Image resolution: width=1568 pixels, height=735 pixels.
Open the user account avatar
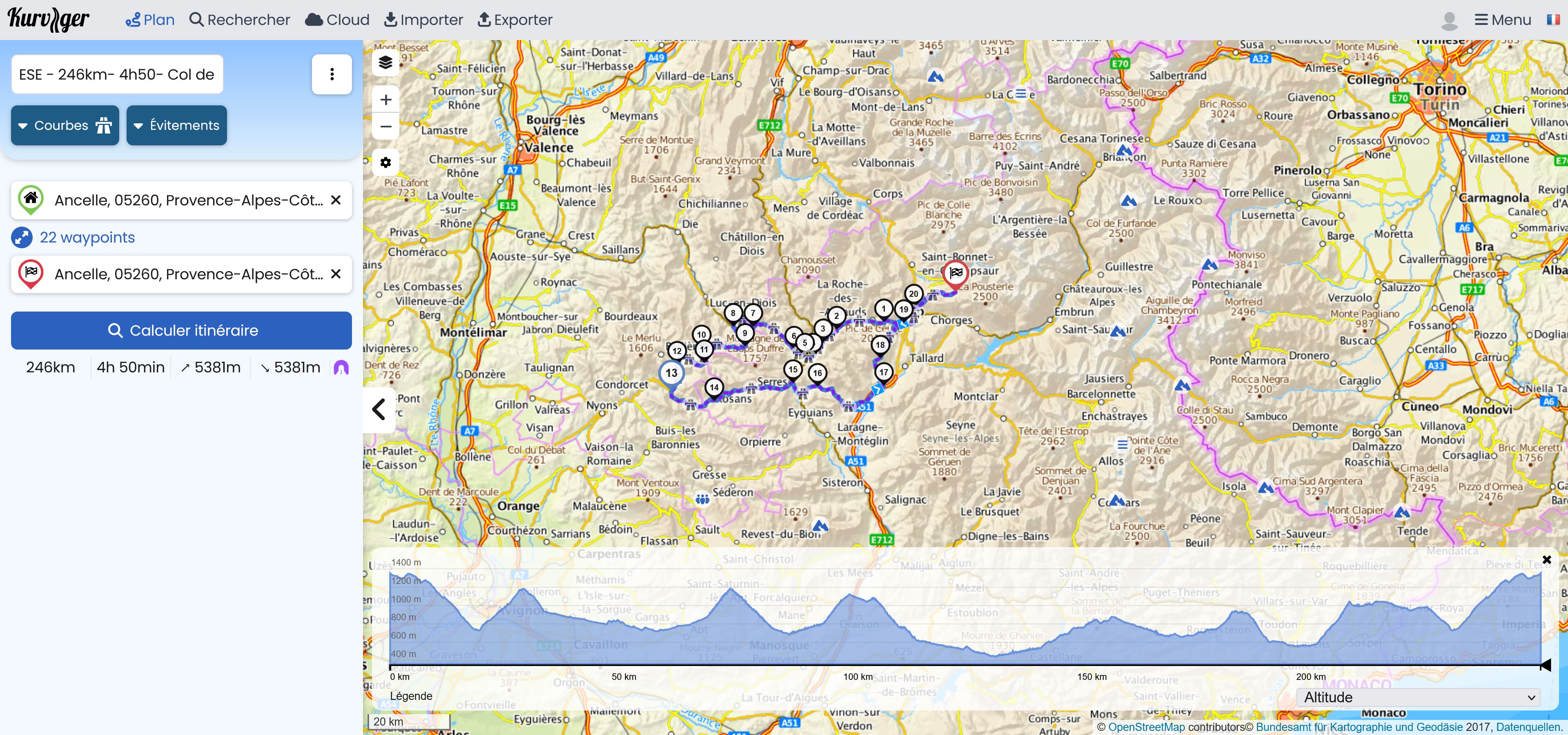tap(1449, 21)
